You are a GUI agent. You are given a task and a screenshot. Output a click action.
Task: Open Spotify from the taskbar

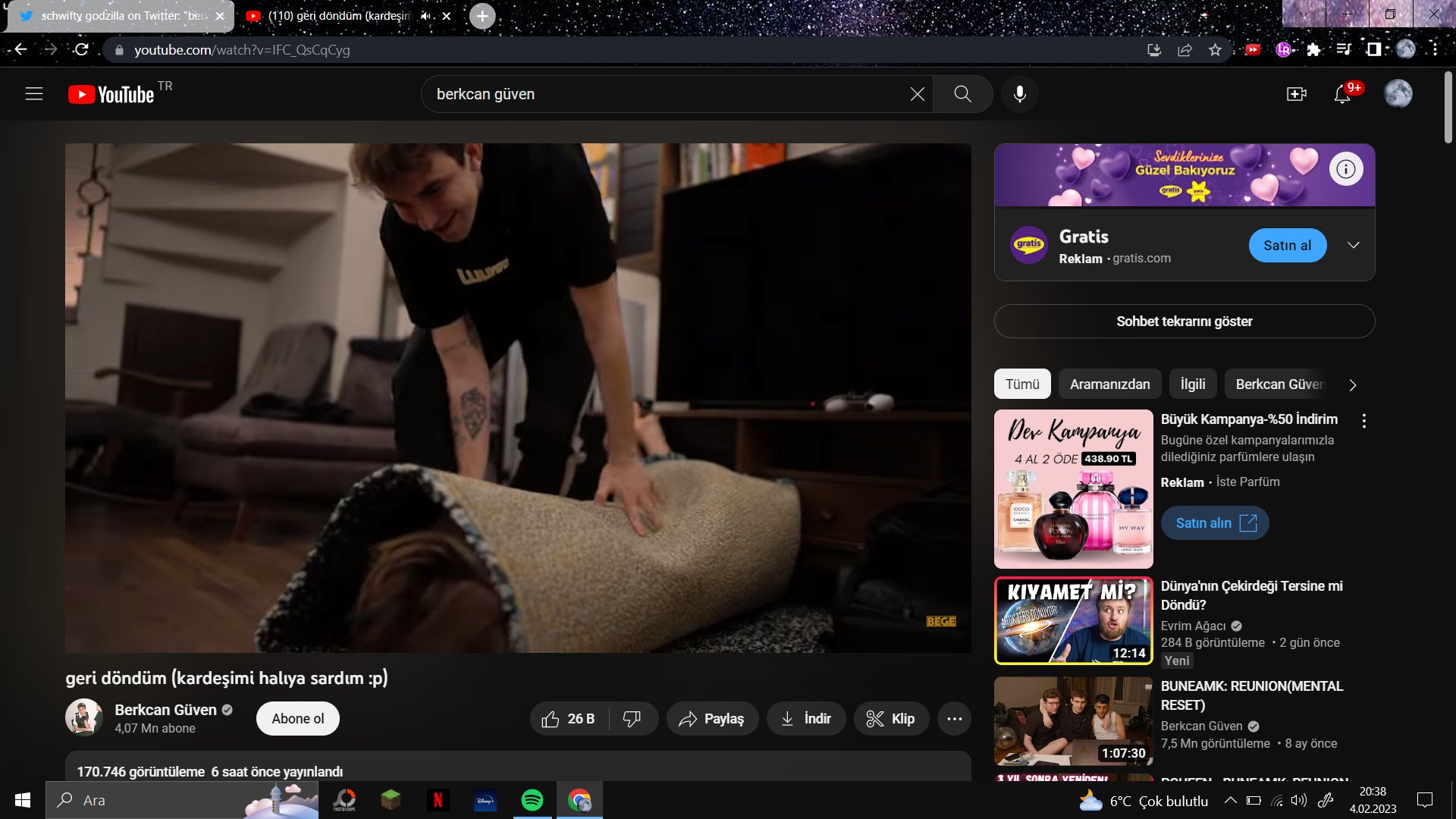click(x=532, y=800)
